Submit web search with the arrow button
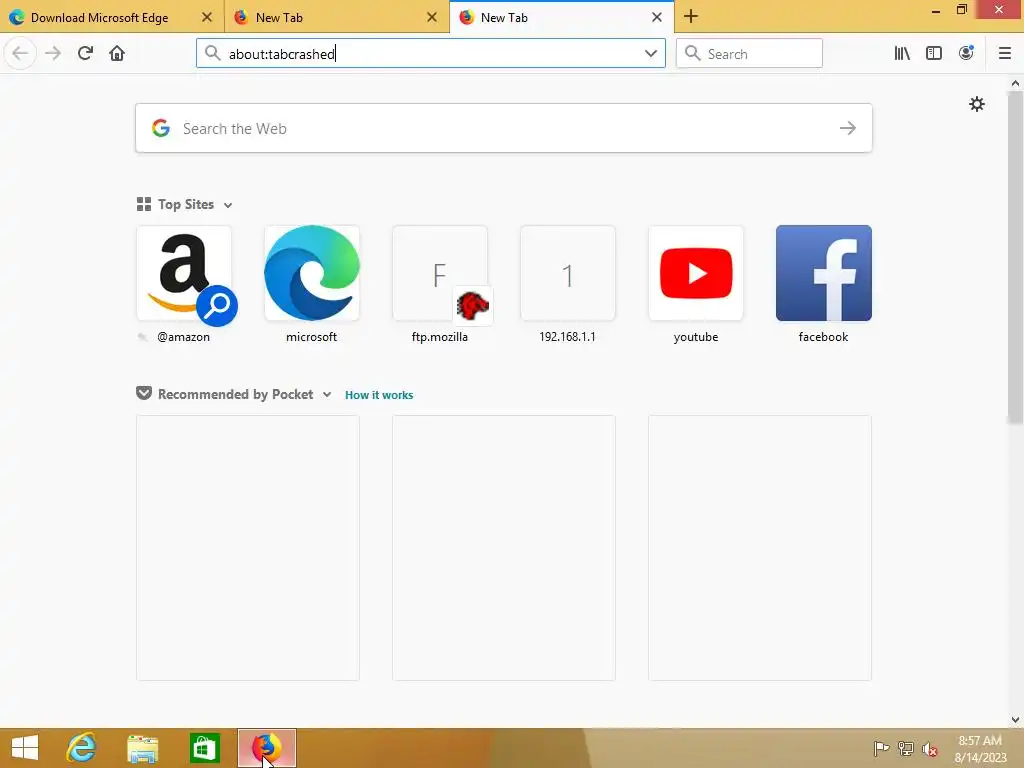 (x=848, y=128)
